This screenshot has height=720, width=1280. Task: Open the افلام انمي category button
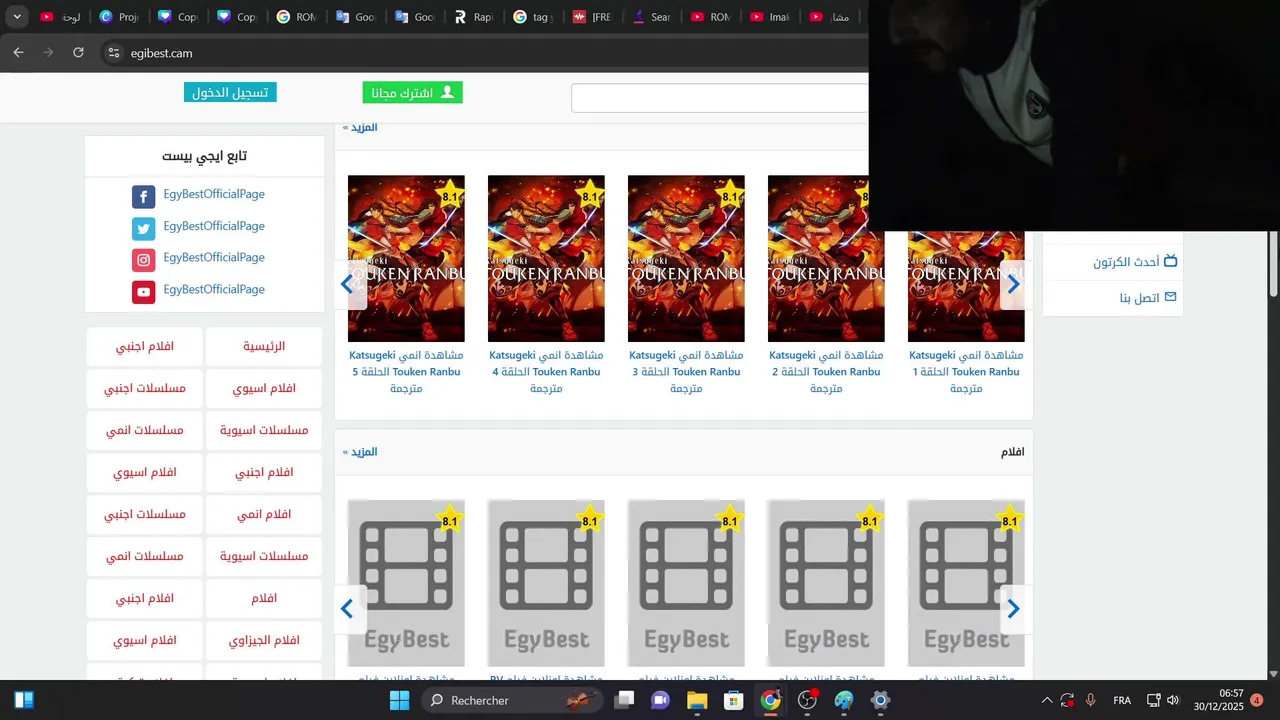264,514
